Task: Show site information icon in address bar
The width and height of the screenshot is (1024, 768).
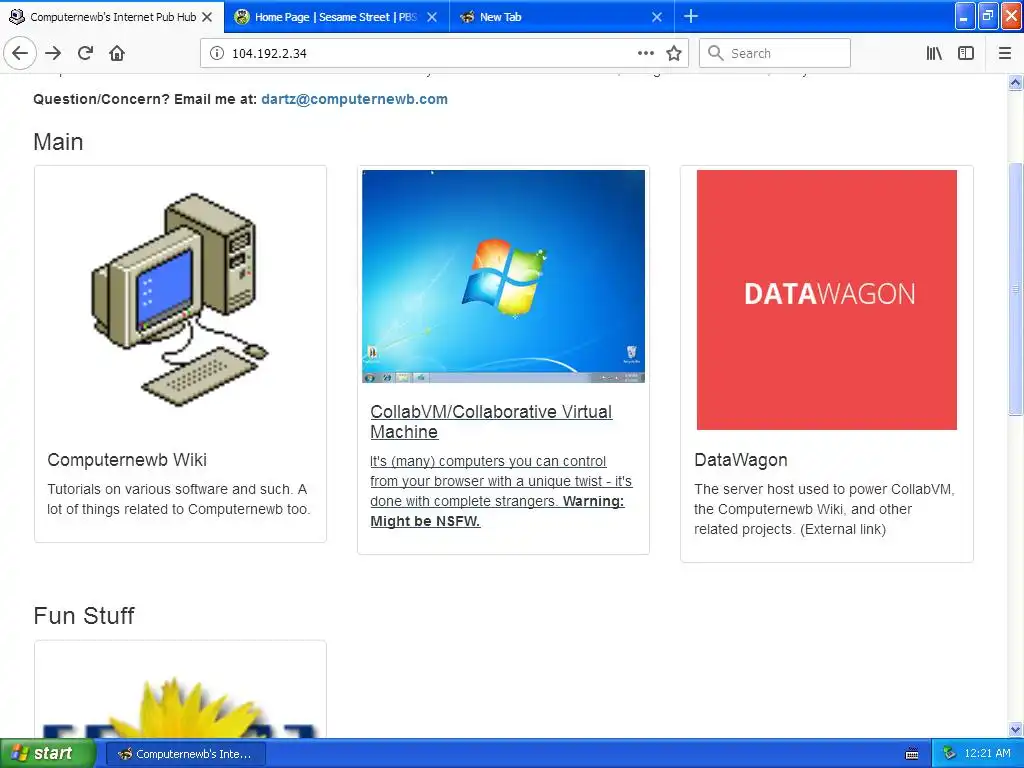Action: click(x=217, y=54)
